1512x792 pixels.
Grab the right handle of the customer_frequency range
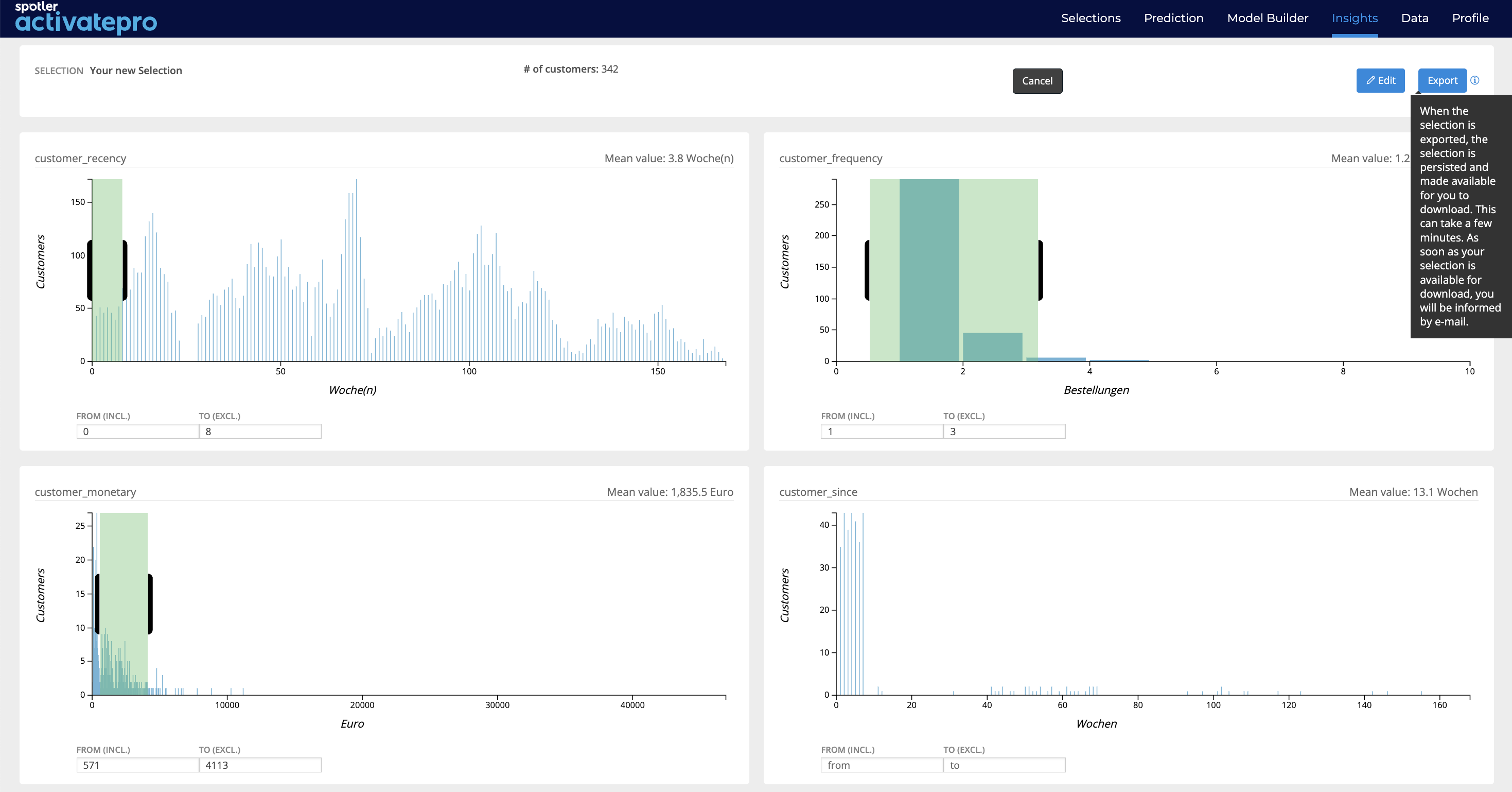[x=1040, y=270]
